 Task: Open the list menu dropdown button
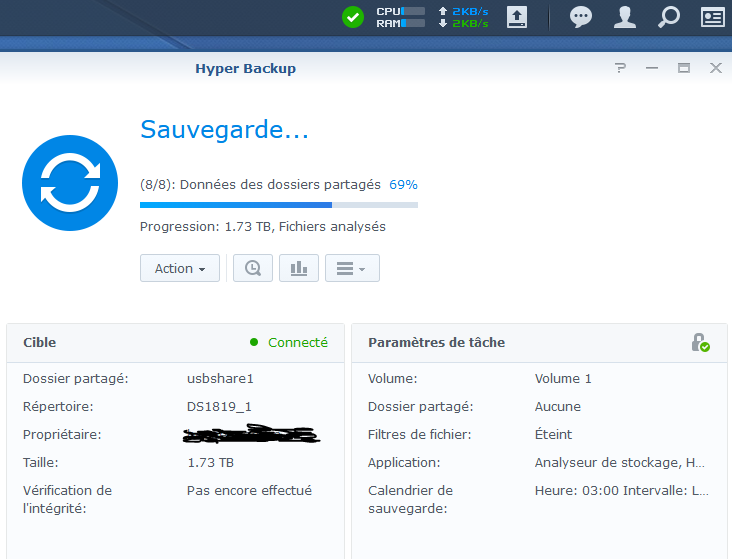coord(352,268)
